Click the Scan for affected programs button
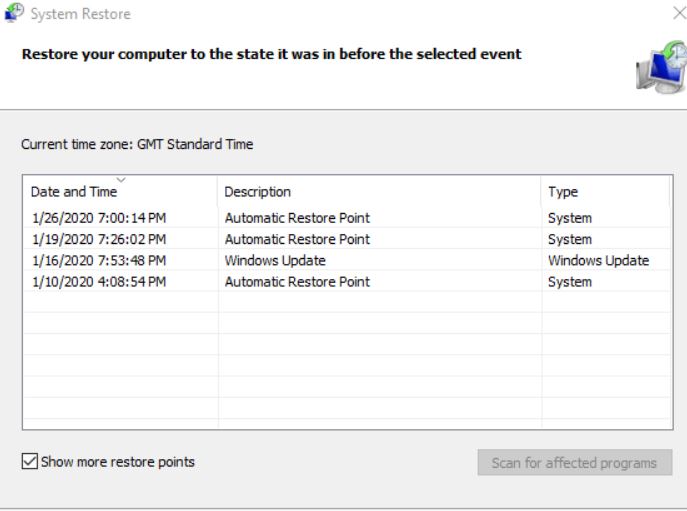 coord(575,462)
